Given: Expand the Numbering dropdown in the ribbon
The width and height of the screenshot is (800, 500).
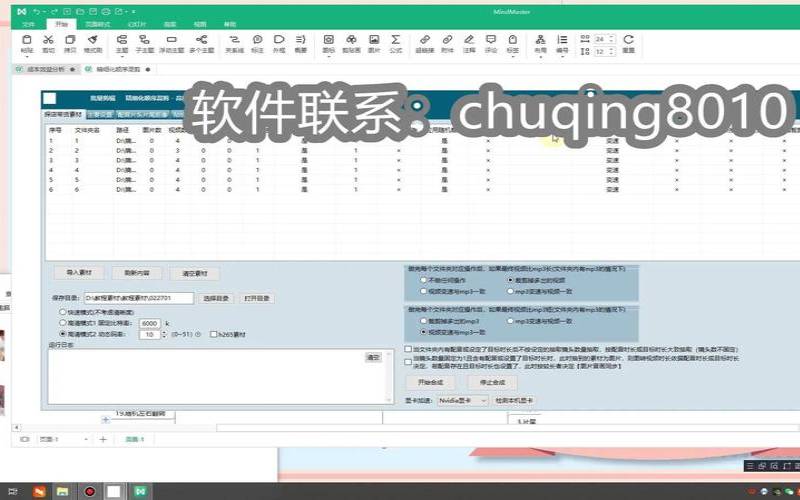Looking at the screenshot, I should (562, 57).
